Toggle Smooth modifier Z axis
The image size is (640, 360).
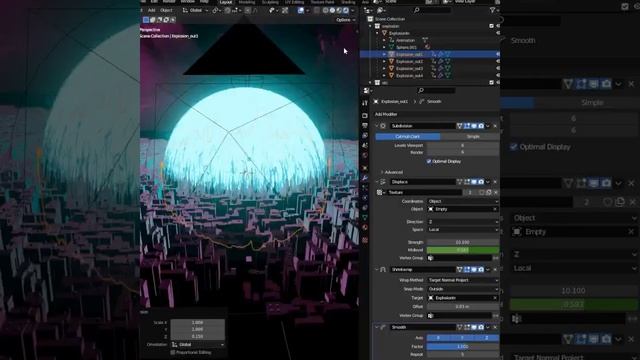(487, 338)
